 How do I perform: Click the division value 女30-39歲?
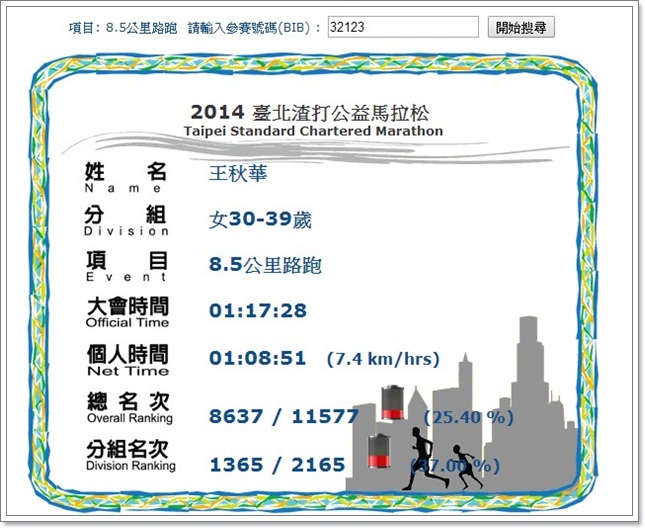pyautogui.click(x=260, y=219)
